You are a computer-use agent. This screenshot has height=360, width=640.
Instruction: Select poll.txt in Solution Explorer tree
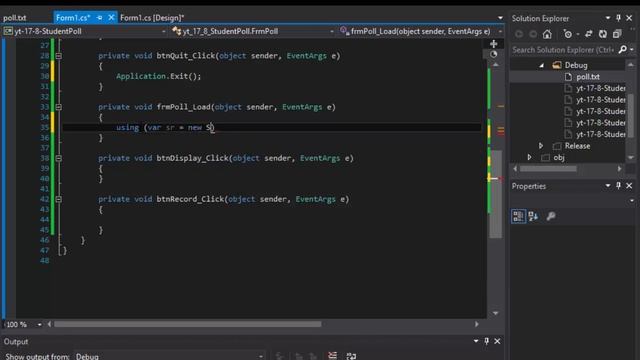point(588,77)
